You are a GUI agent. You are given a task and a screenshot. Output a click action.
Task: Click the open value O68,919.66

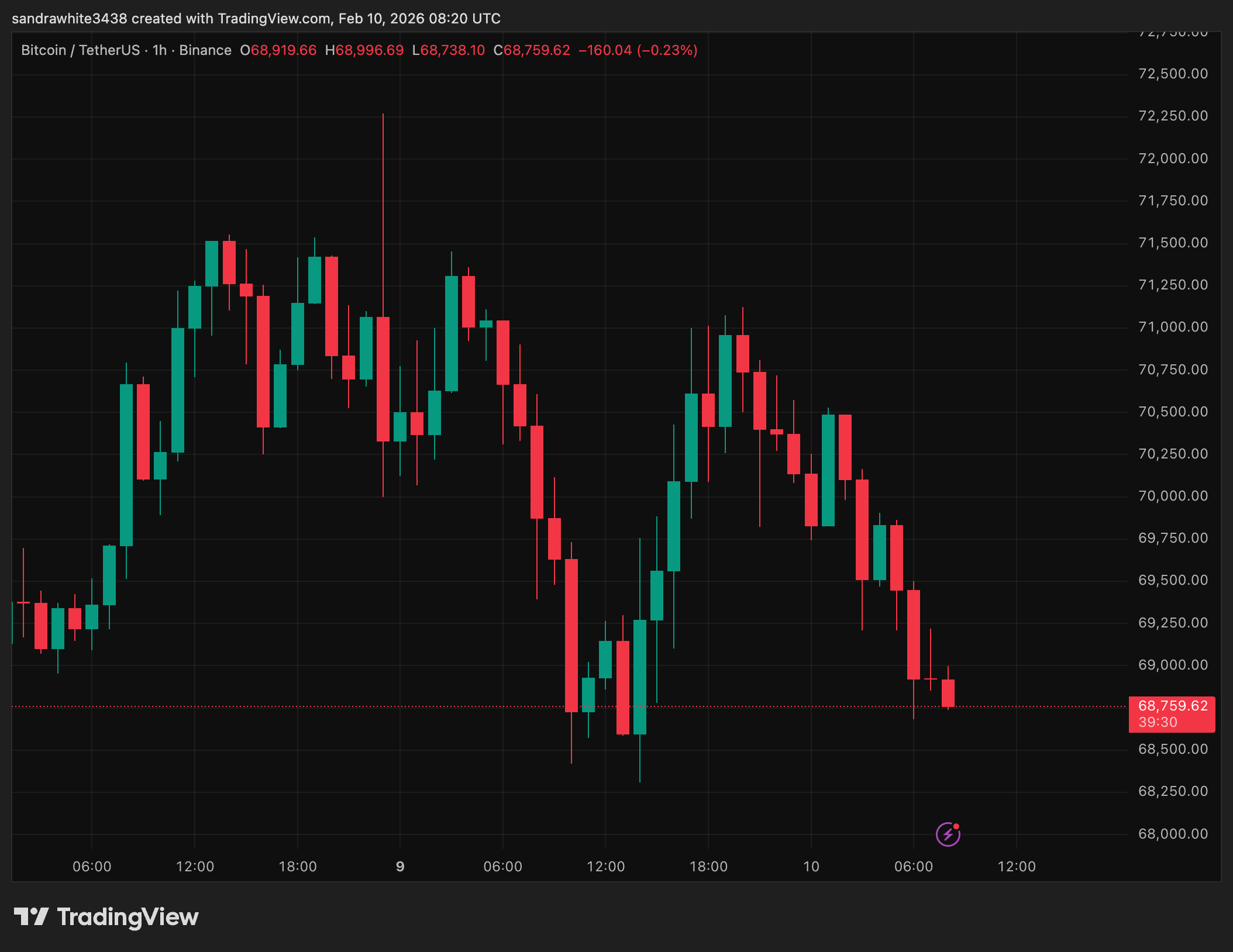(x=278, y=50)
